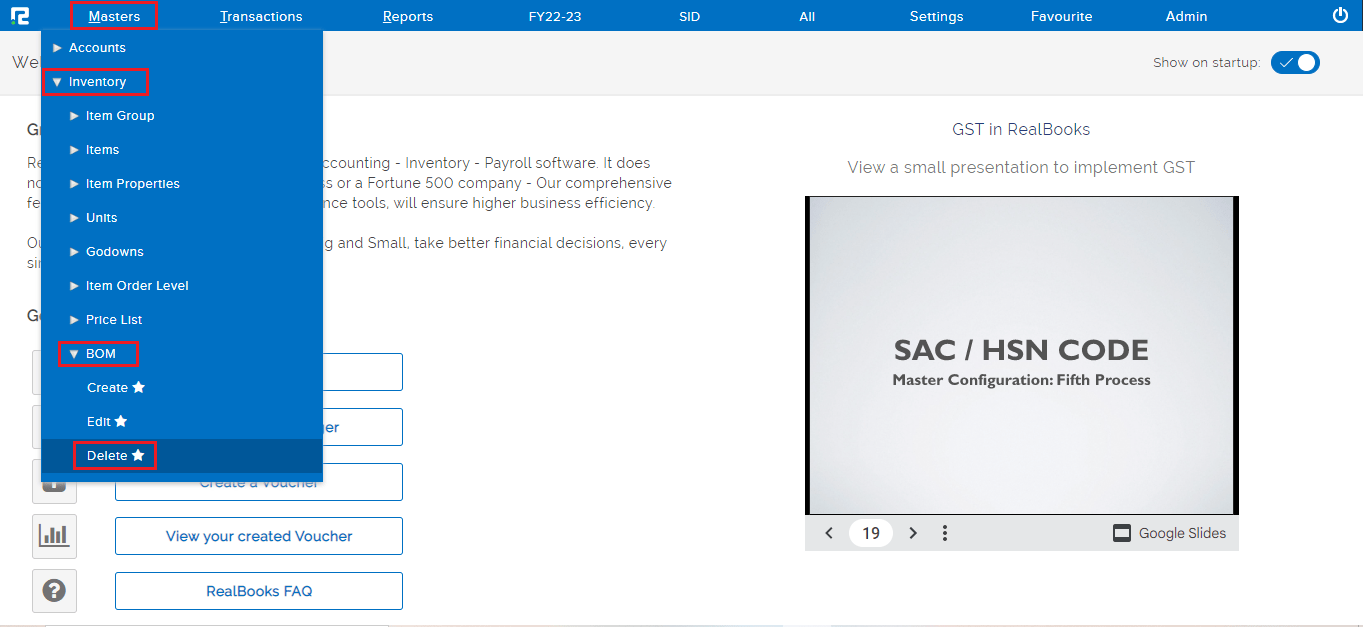Click the question mark FAQ icon

tap(54, 591)
